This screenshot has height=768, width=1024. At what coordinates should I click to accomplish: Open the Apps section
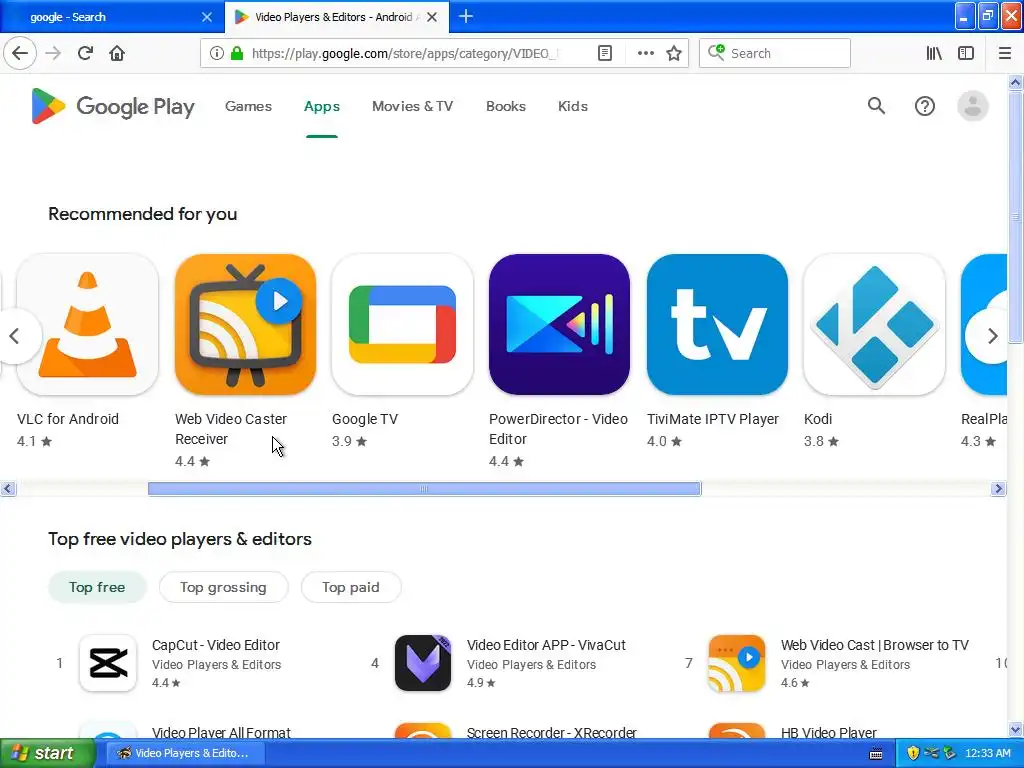321,106
